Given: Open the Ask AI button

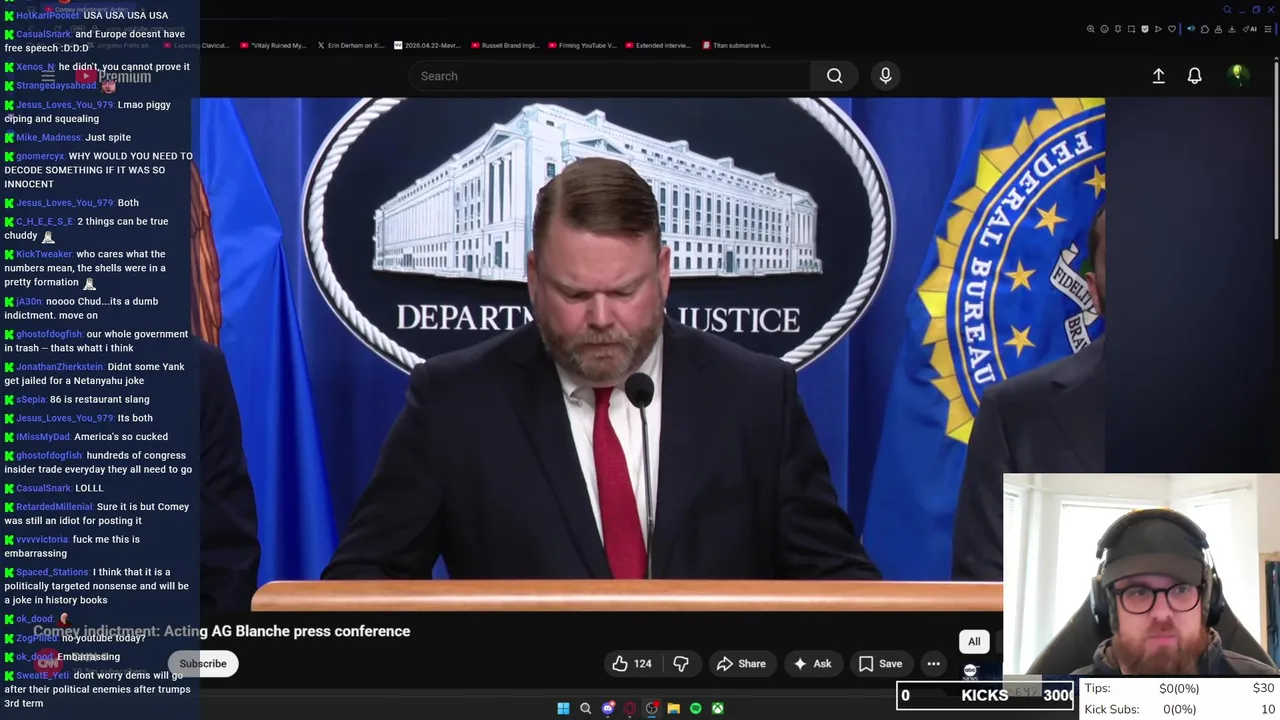Looking at the screenshot, I should pos(812,663).
